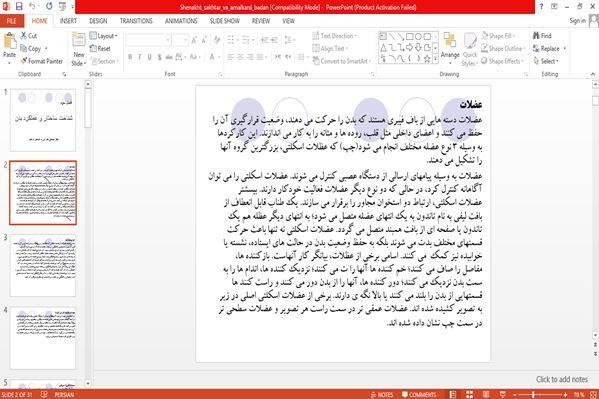Expand the Layout dropdown

pos(104,36)
